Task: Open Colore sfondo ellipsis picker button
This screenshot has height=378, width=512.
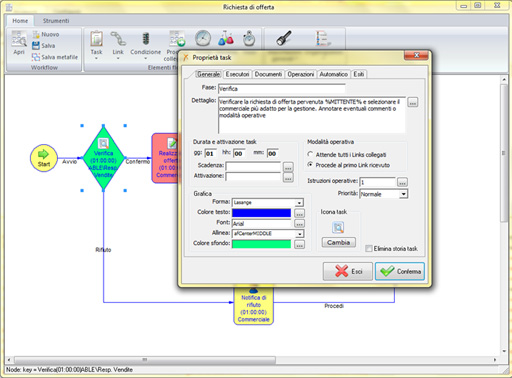Action: 299,245
